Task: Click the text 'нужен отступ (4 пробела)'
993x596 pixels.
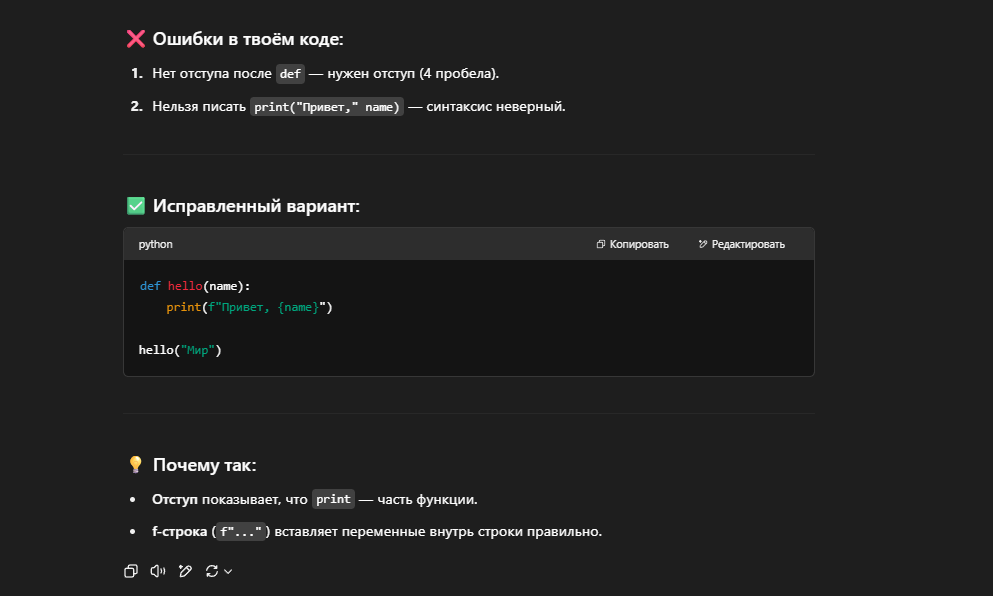Action: click(412, 73)
